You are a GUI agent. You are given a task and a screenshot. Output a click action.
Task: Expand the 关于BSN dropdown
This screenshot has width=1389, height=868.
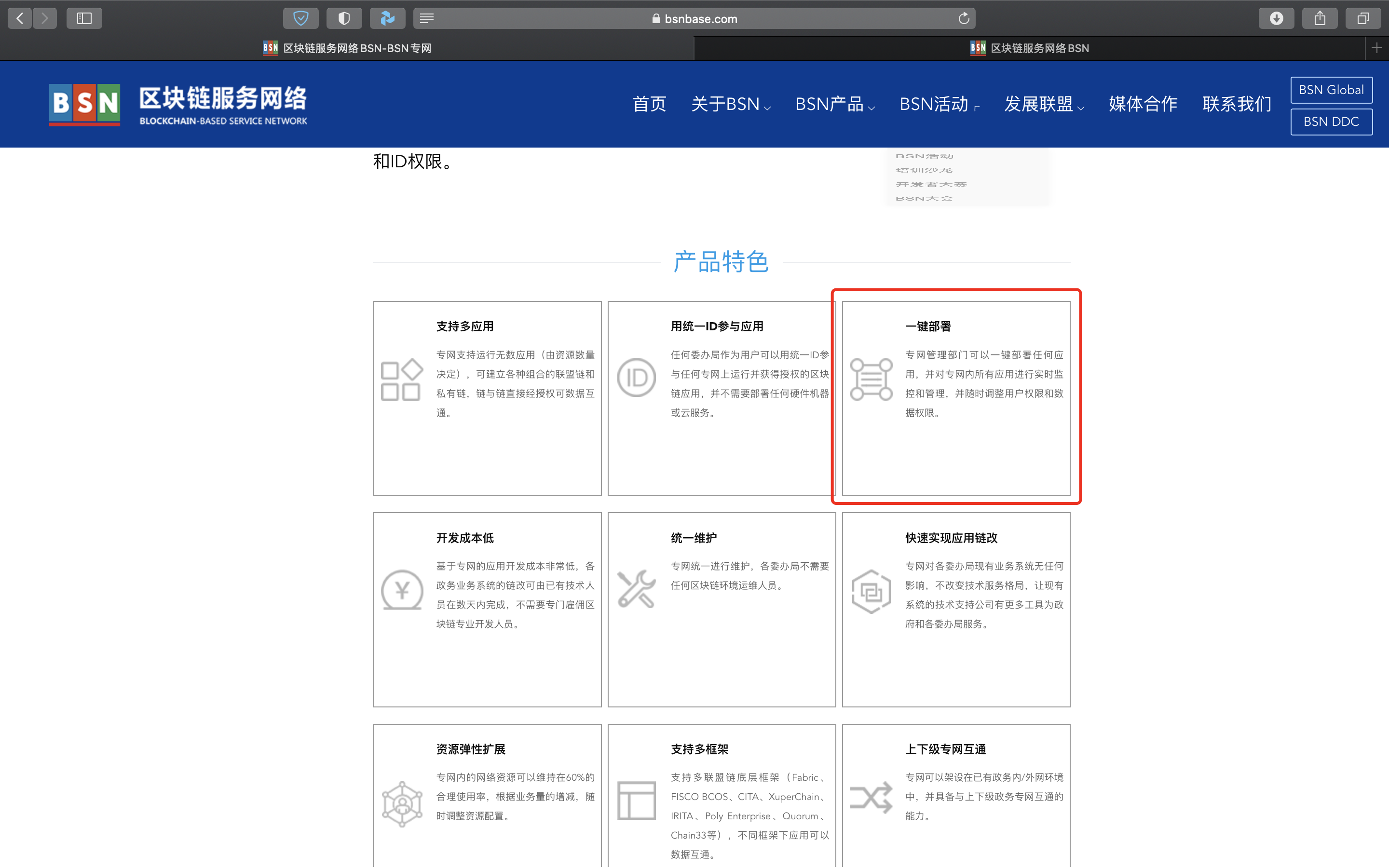tap(731, 104)
